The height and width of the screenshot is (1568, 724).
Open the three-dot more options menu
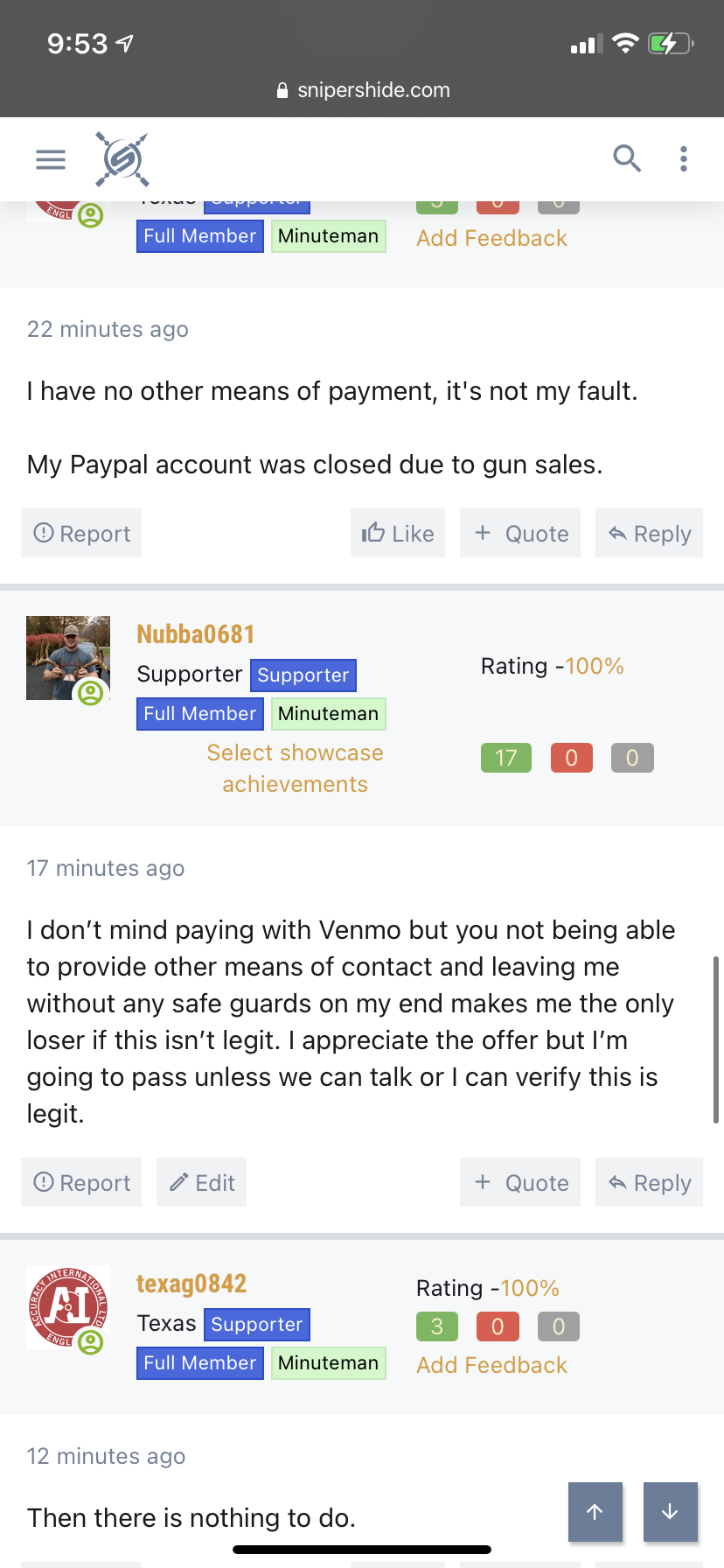684,158
